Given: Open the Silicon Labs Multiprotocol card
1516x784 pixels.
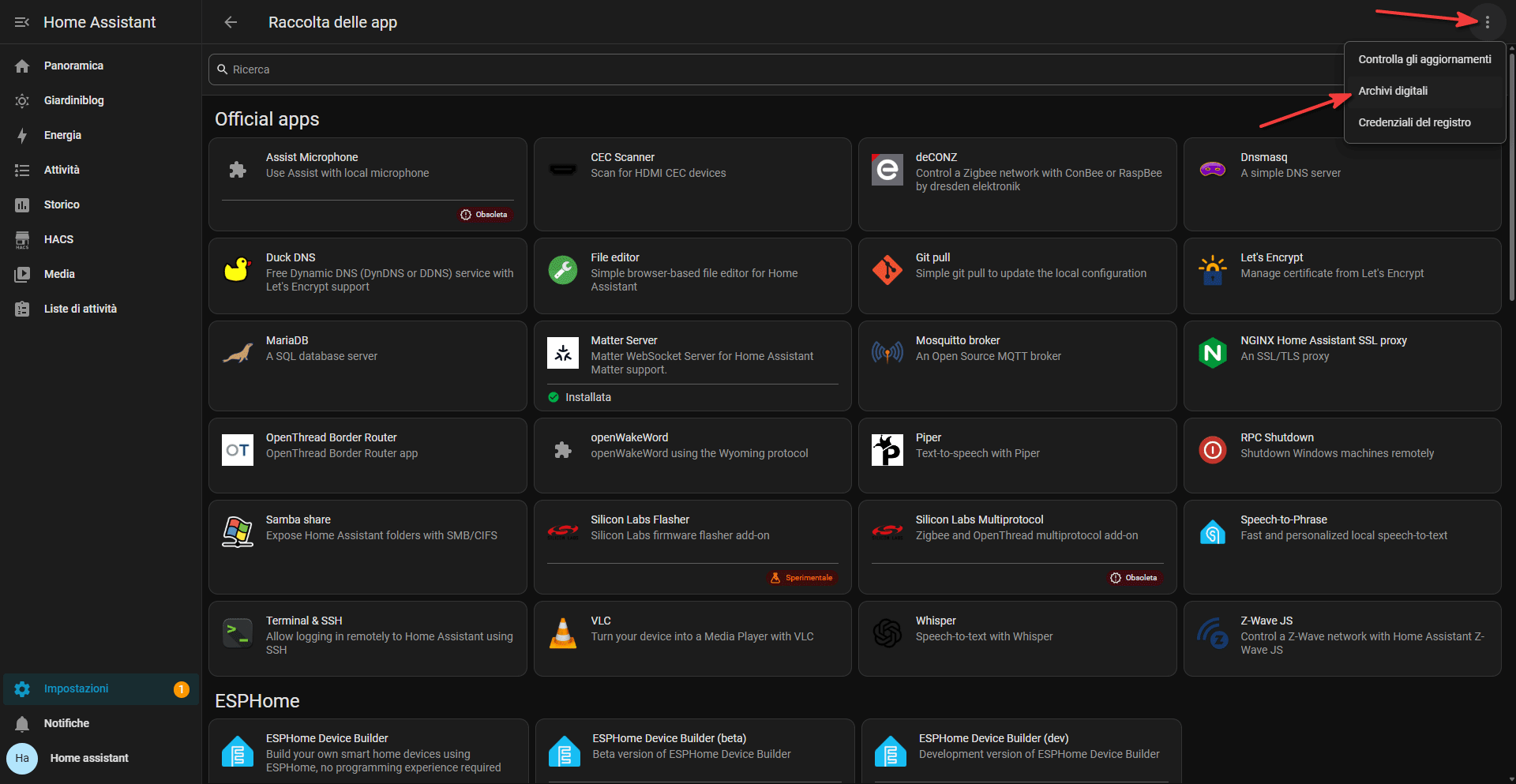Looking at the screenshot, I should pos(1018,547).
